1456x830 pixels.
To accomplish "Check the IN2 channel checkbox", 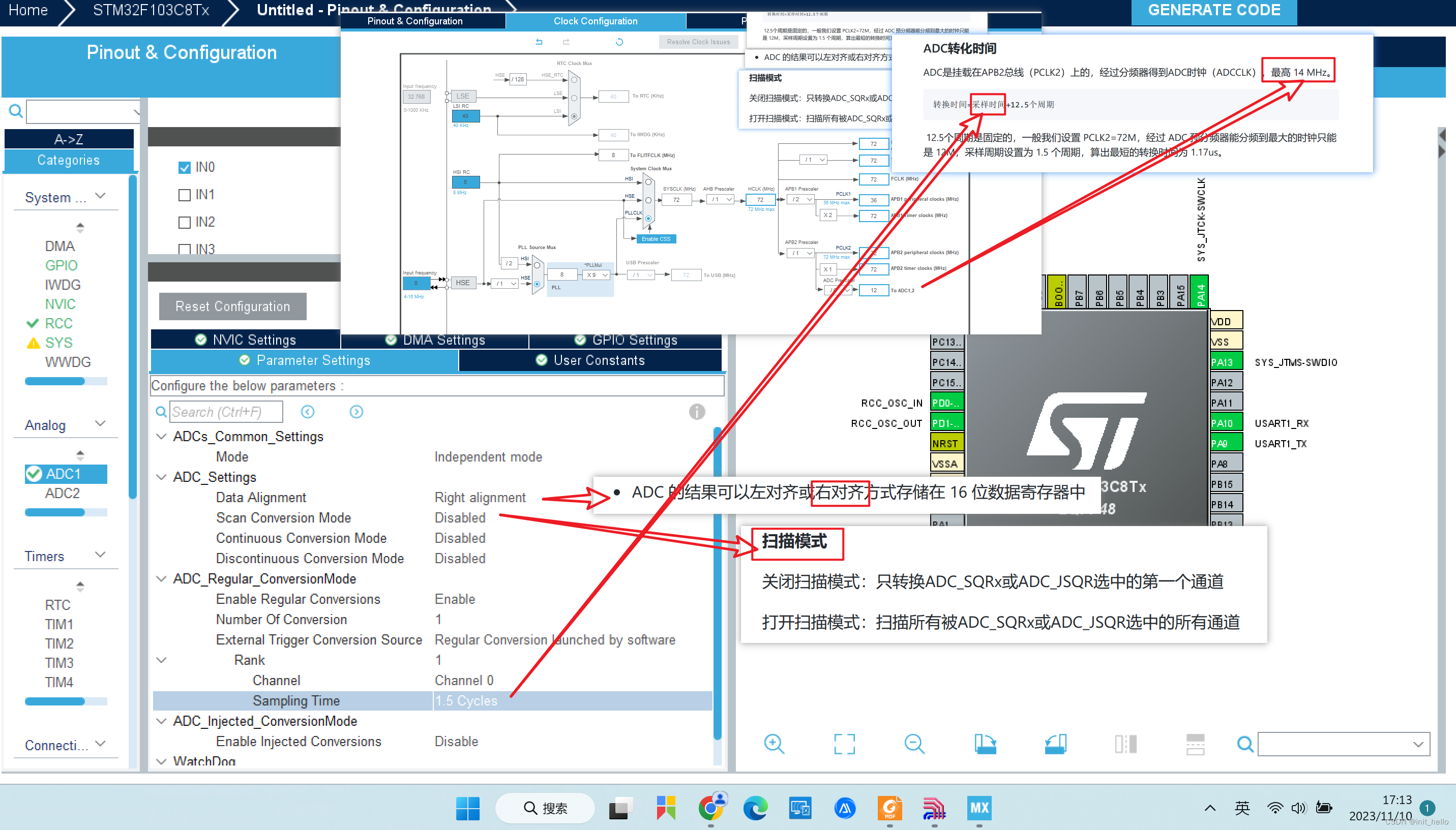I will click(184, 222).
